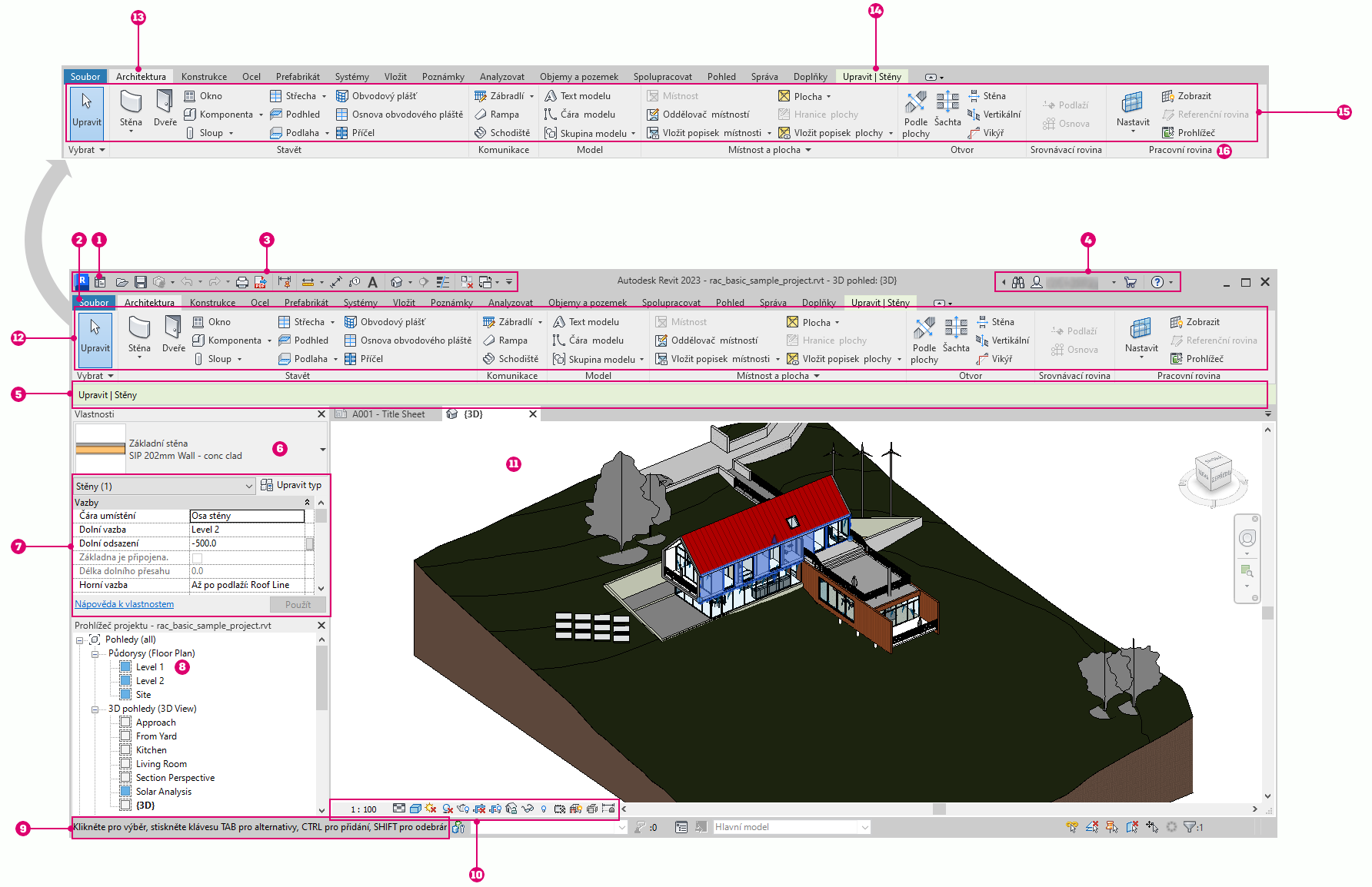Image resolution: width=1372 pixels, height=887 pixels.
Task: Open the Detail Level icon next to the 1:100 scale
Action: [399, 809]
